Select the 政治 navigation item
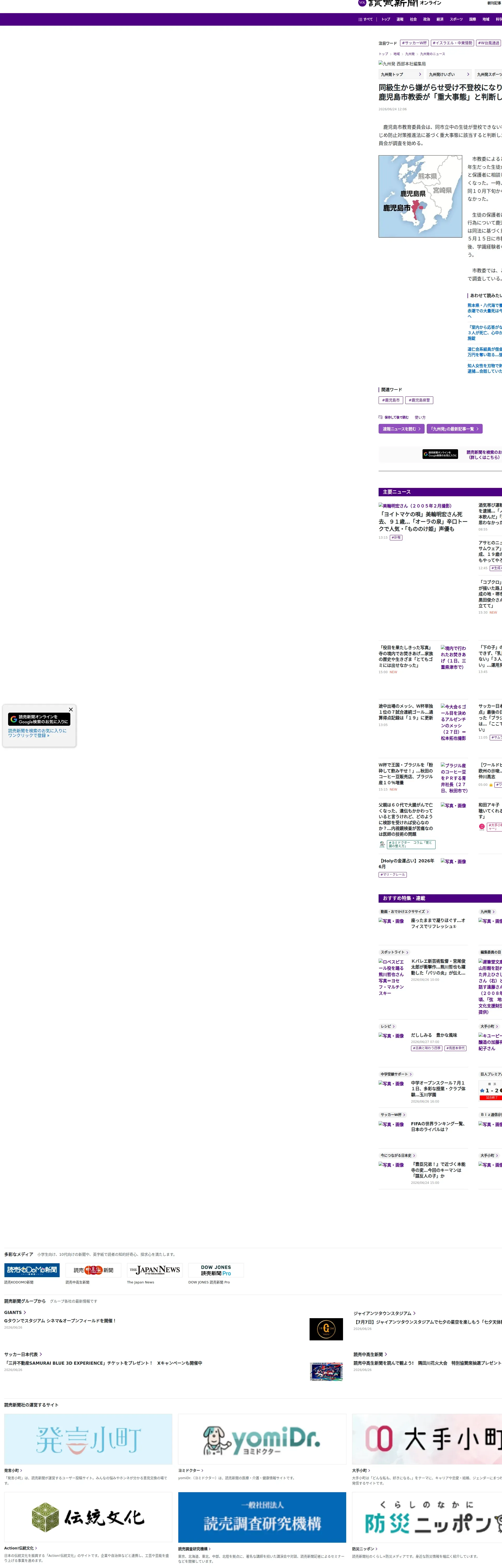This screenshot has width=502, height=1568. click(x=426, y=20)
